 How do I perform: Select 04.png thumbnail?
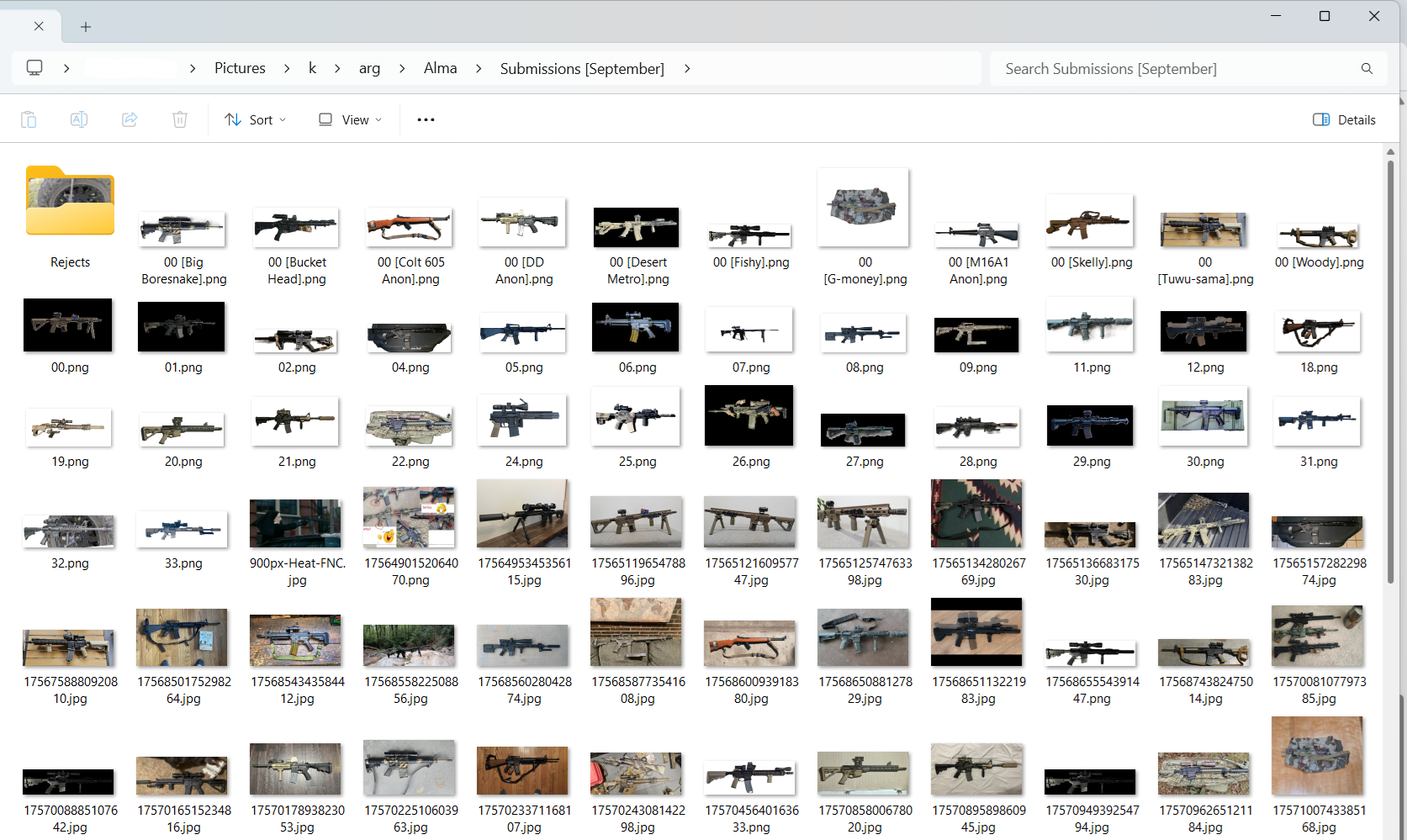click(410, 337)
